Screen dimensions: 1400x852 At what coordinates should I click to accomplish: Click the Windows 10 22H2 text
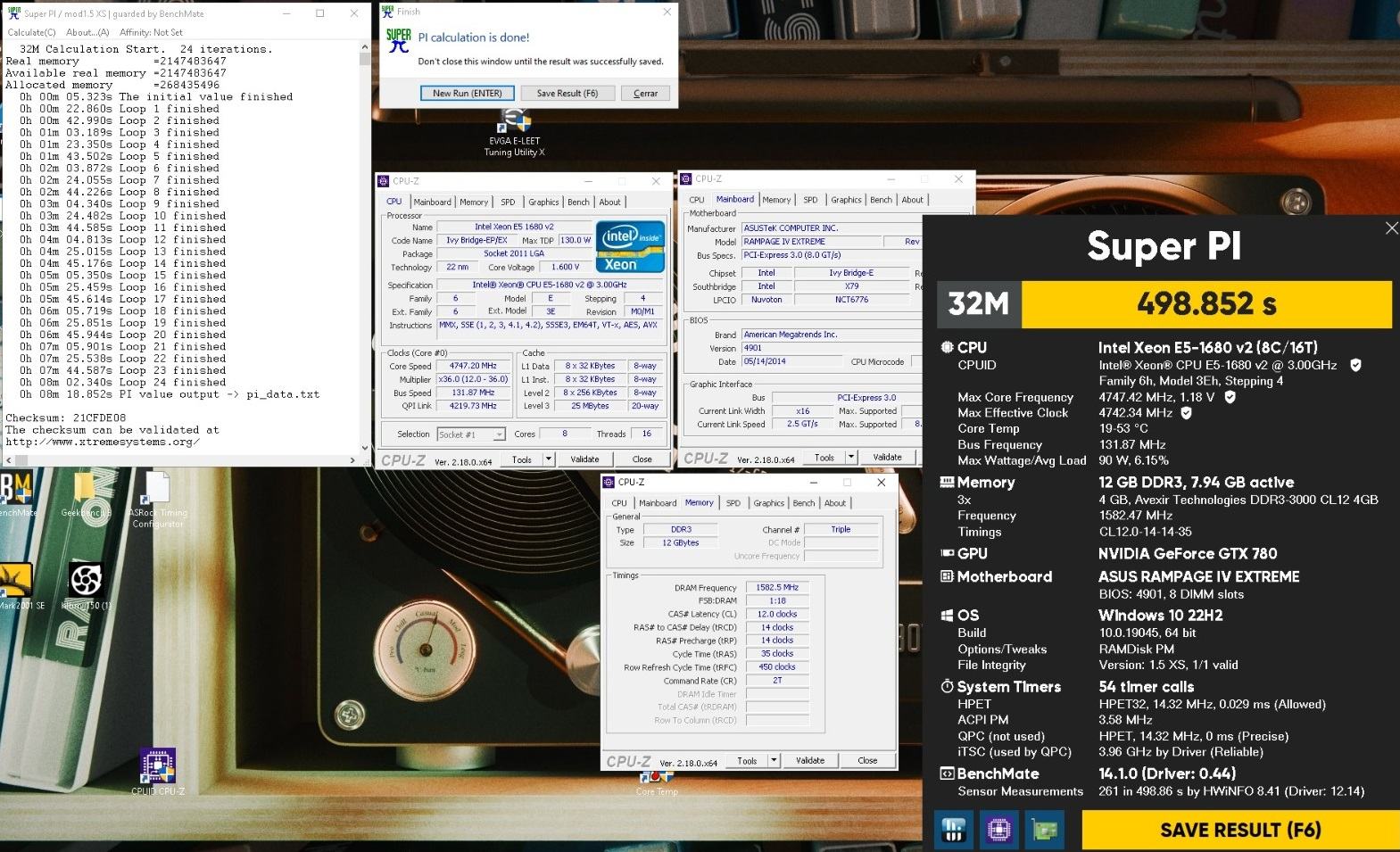[1161, 616]
